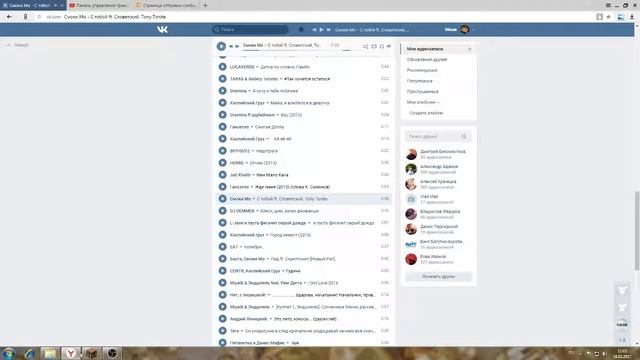
Task: Play the Dramma track without appledream
Action: tap(222, 91)
